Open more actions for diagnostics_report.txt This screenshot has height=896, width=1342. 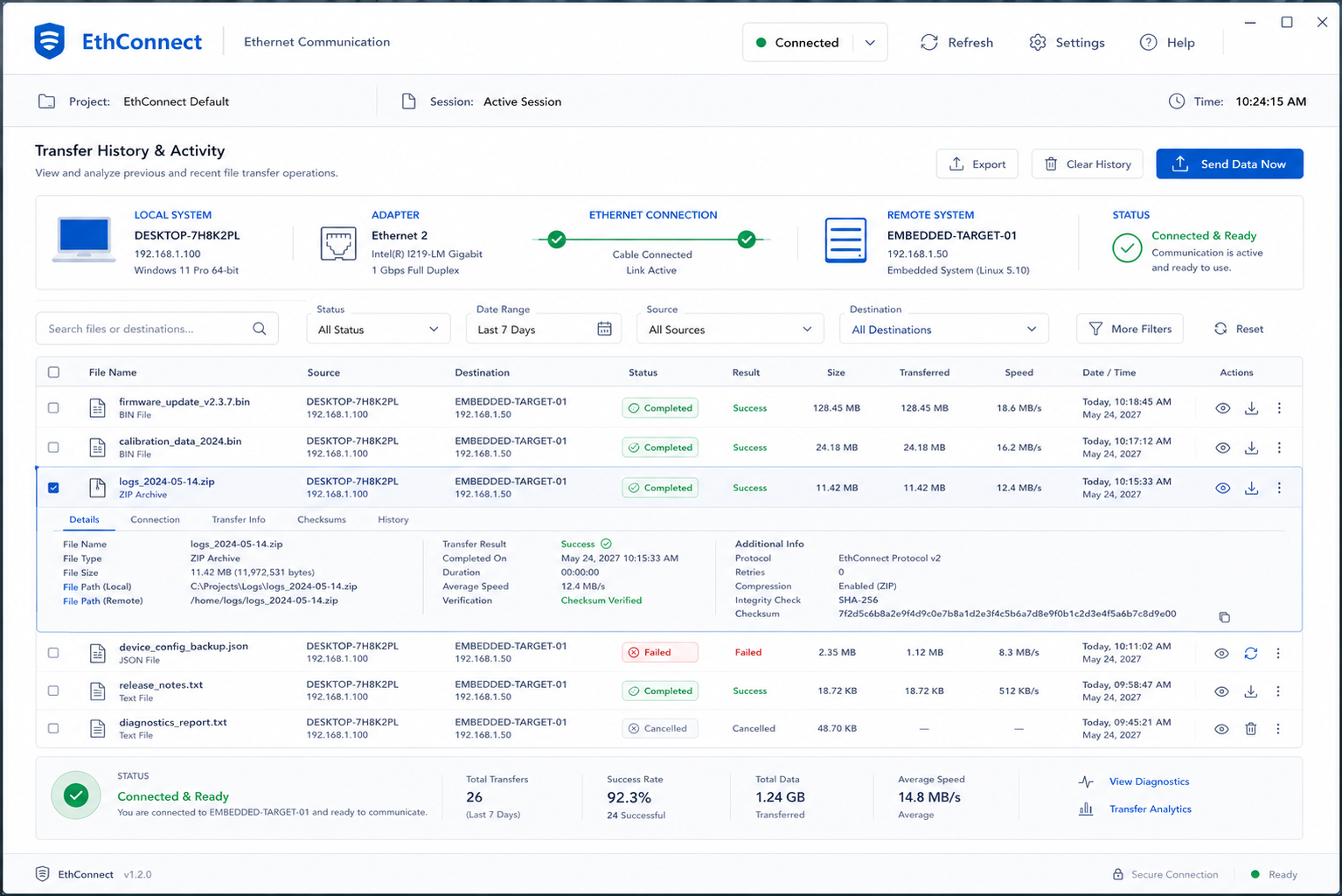click(1278, 729)
